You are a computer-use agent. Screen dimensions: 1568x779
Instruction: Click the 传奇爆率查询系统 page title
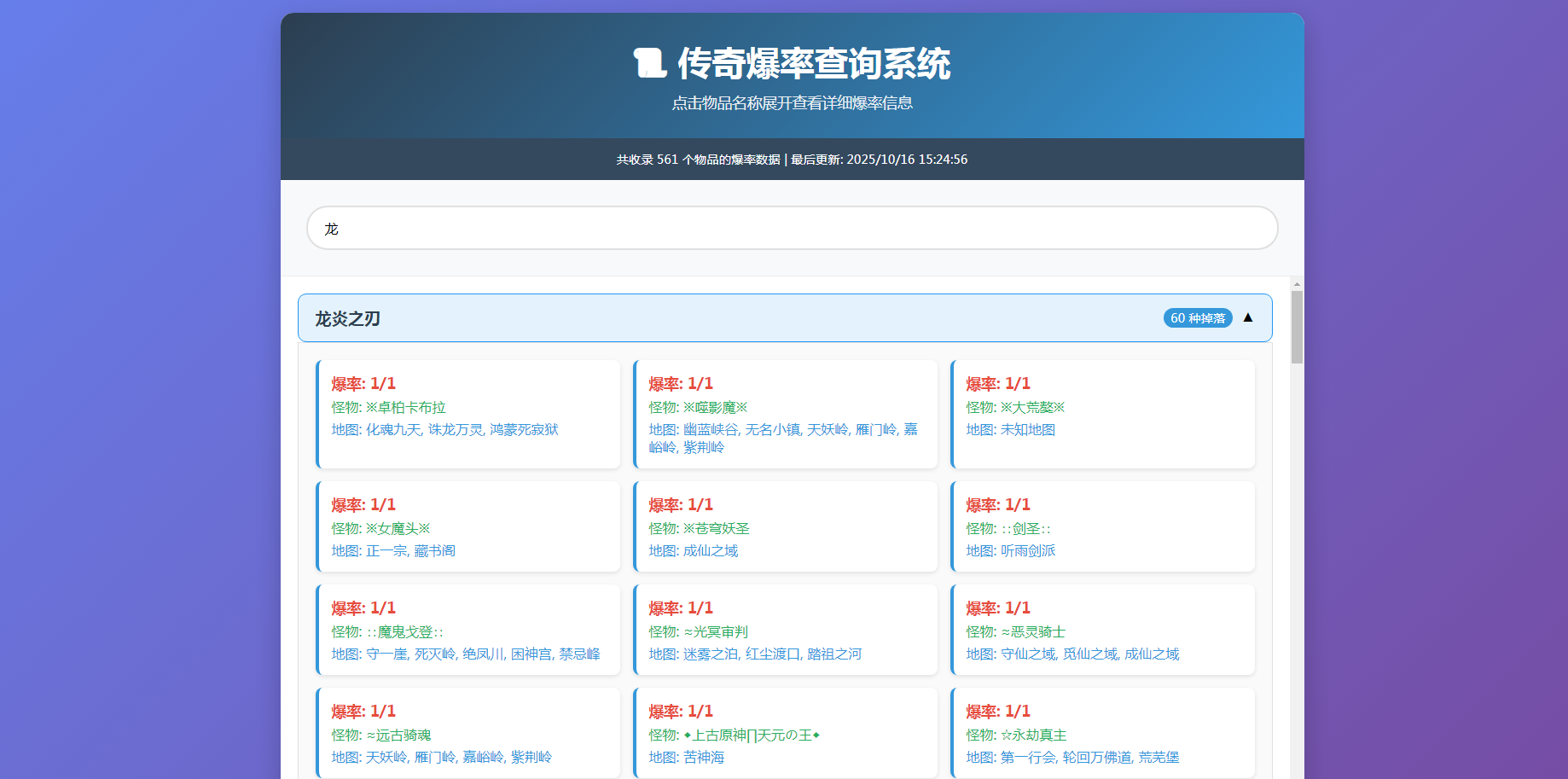point(813,64)
